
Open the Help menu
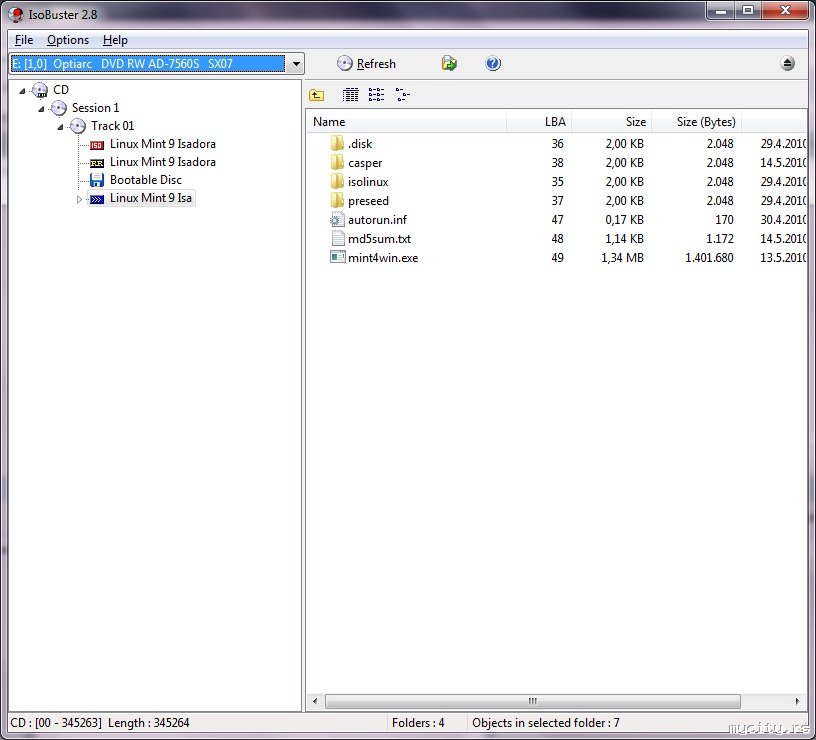coord(115,40)
